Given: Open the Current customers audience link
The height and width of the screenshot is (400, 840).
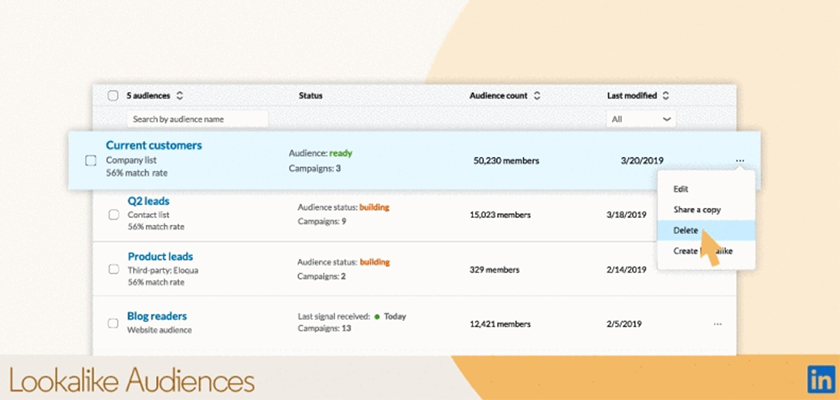Looking at the screenshot, I should click(x=154, y=145).
